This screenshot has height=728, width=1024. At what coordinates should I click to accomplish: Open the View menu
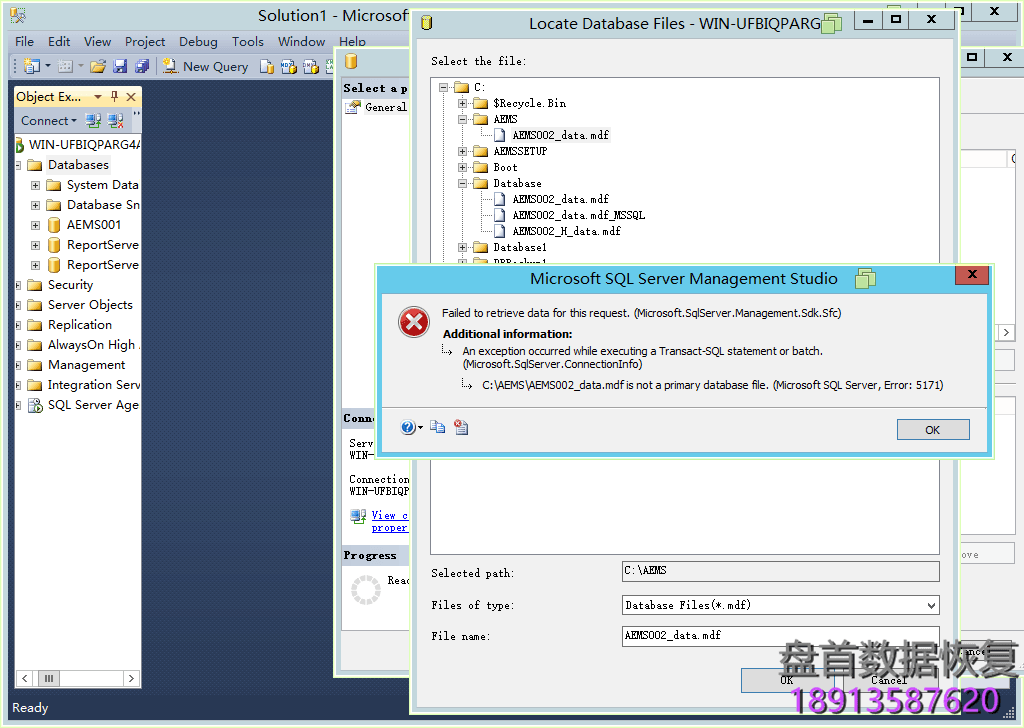click(97, 41)
